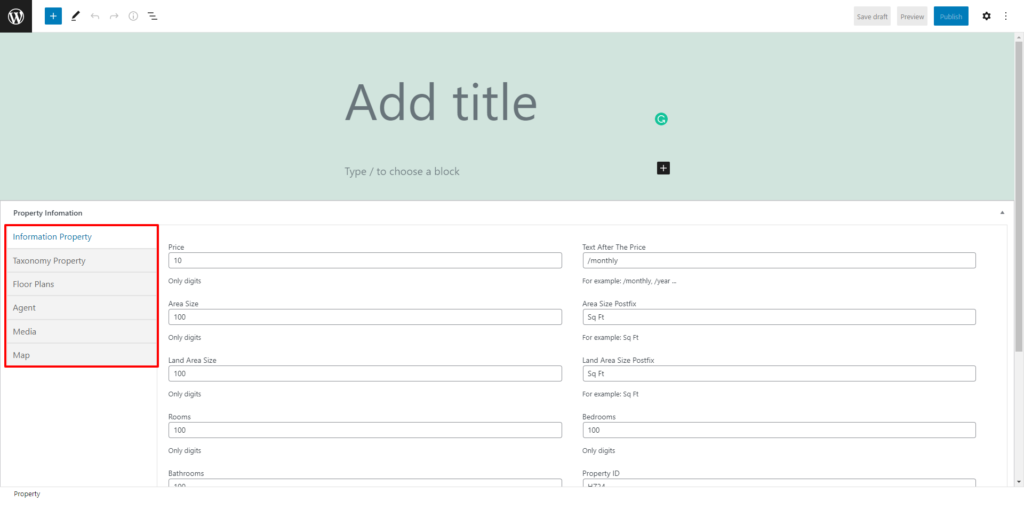Open the Floor Plans tab

point(82,284)
